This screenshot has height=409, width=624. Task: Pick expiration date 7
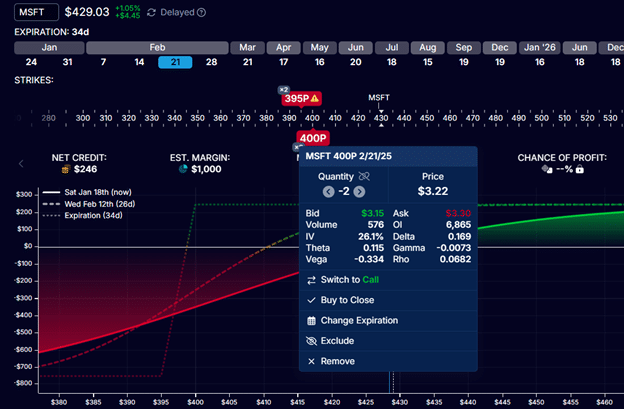[103, 62]
